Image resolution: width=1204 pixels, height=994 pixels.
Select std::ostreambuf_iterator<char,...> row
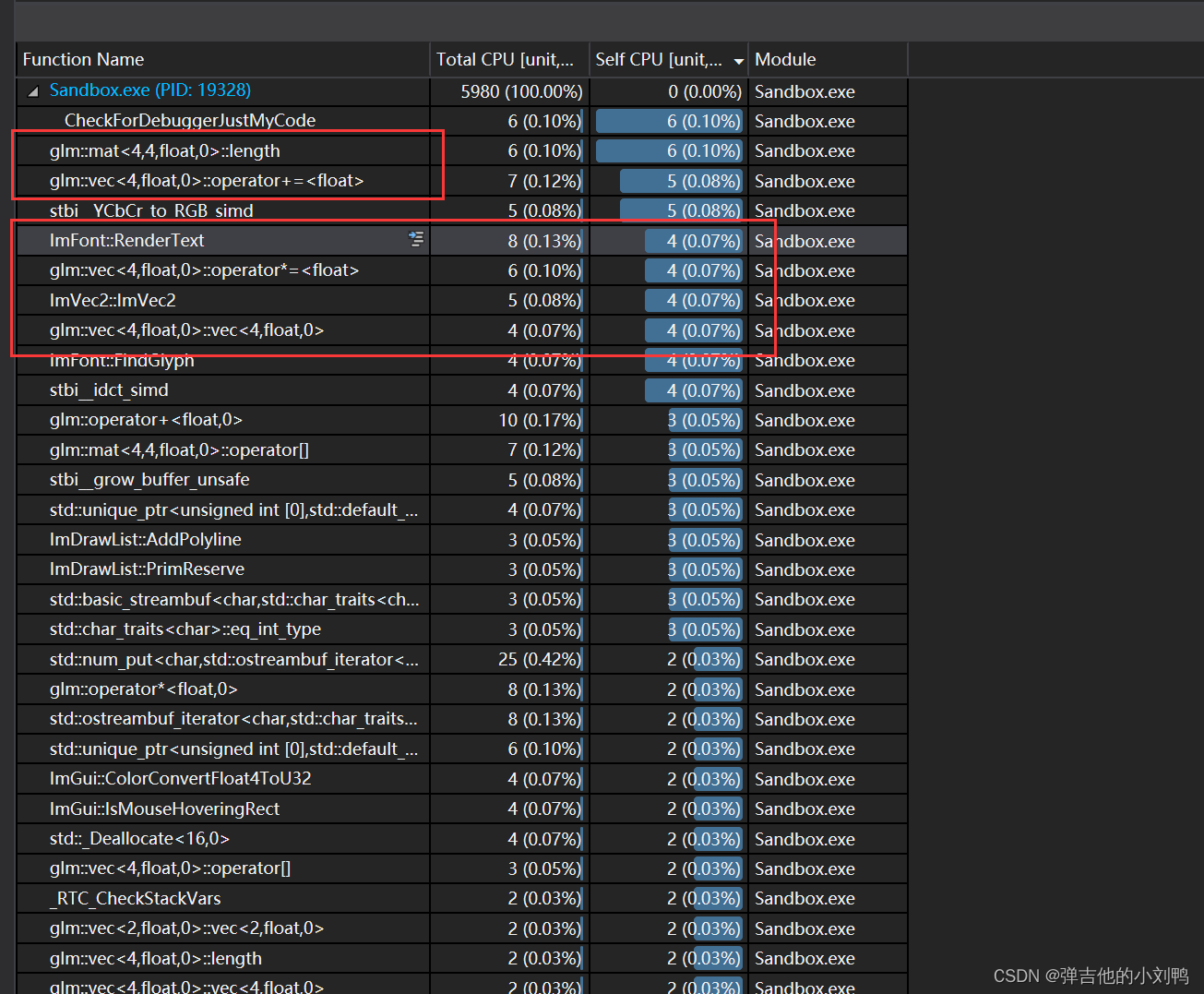pos(461,719)
